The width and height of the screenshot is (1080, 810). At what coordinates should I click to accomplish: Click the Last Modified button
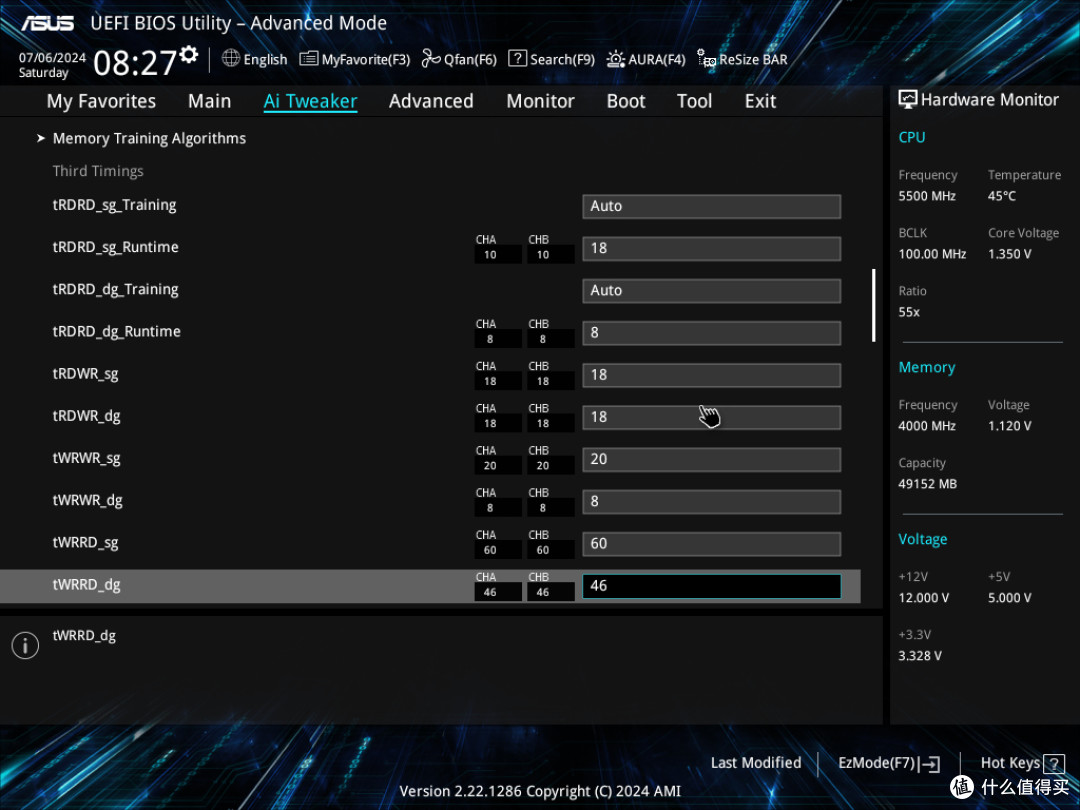756,763
